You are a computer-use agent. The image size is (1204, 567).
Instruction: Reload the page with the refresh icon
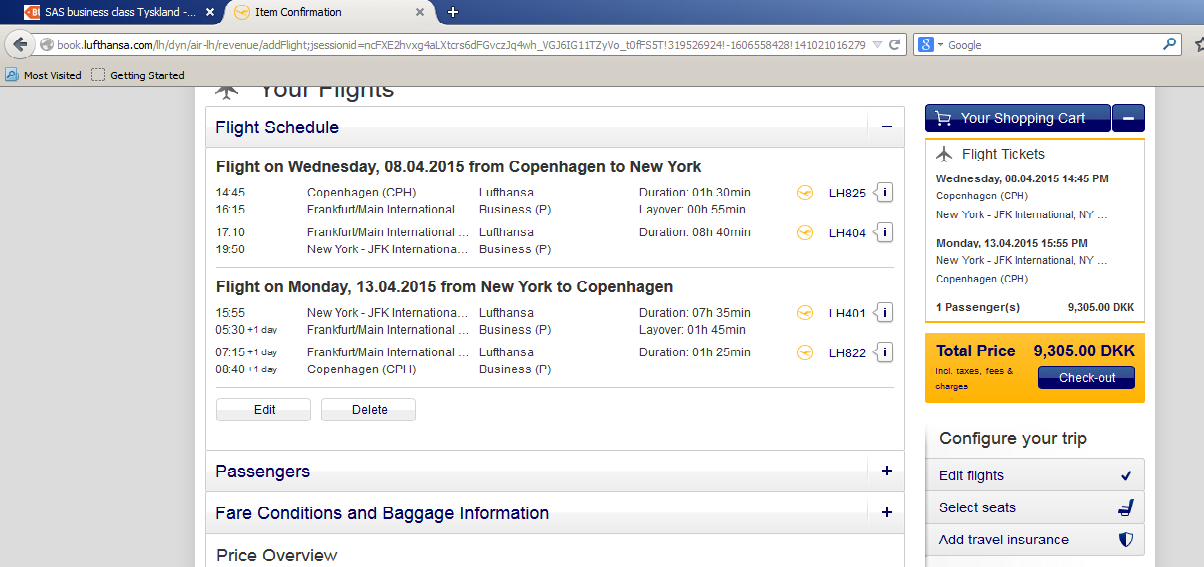895,45
